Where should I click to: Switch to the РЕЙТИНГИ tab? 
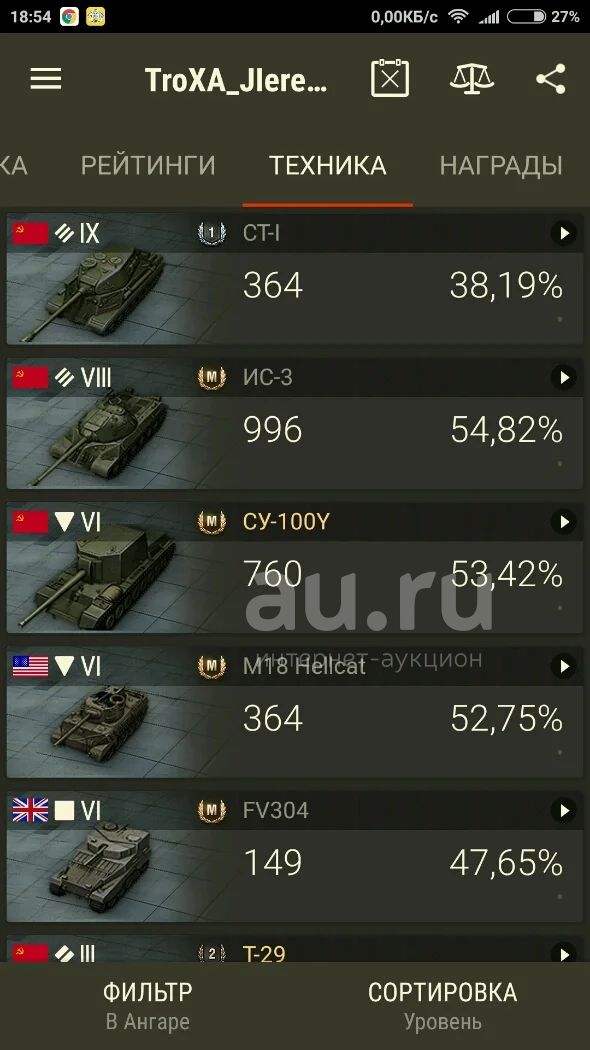[x=148, y=165]
